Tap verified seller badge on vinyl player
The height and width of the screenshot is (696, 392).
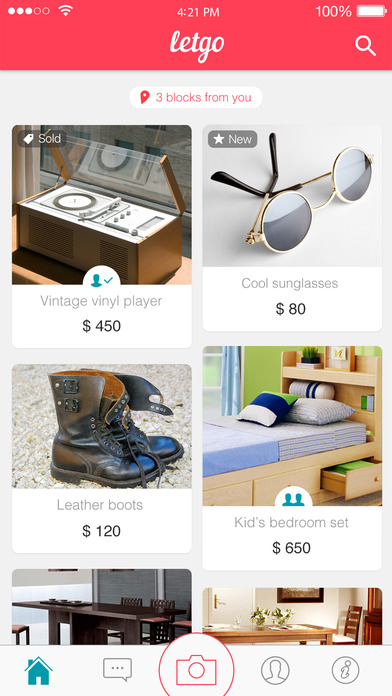(x=102, y=280)
